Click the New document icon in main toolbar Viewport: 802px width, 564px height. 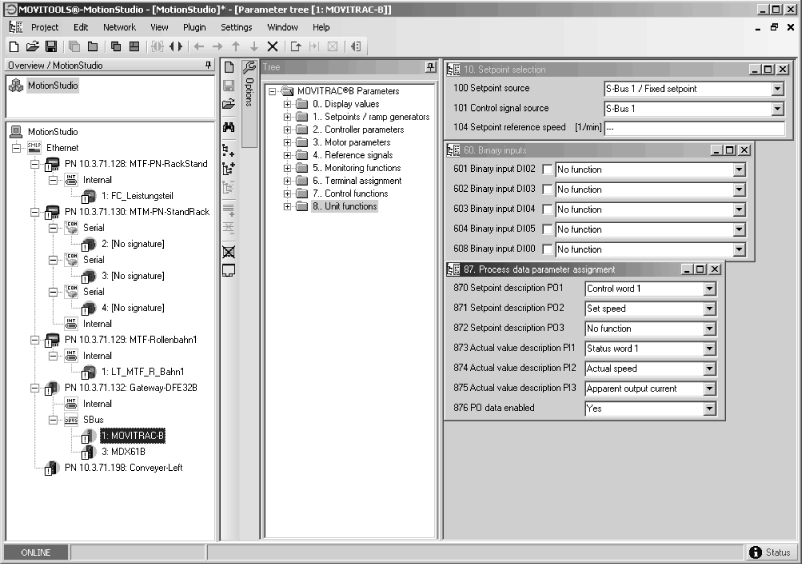[x=14, y=47]
